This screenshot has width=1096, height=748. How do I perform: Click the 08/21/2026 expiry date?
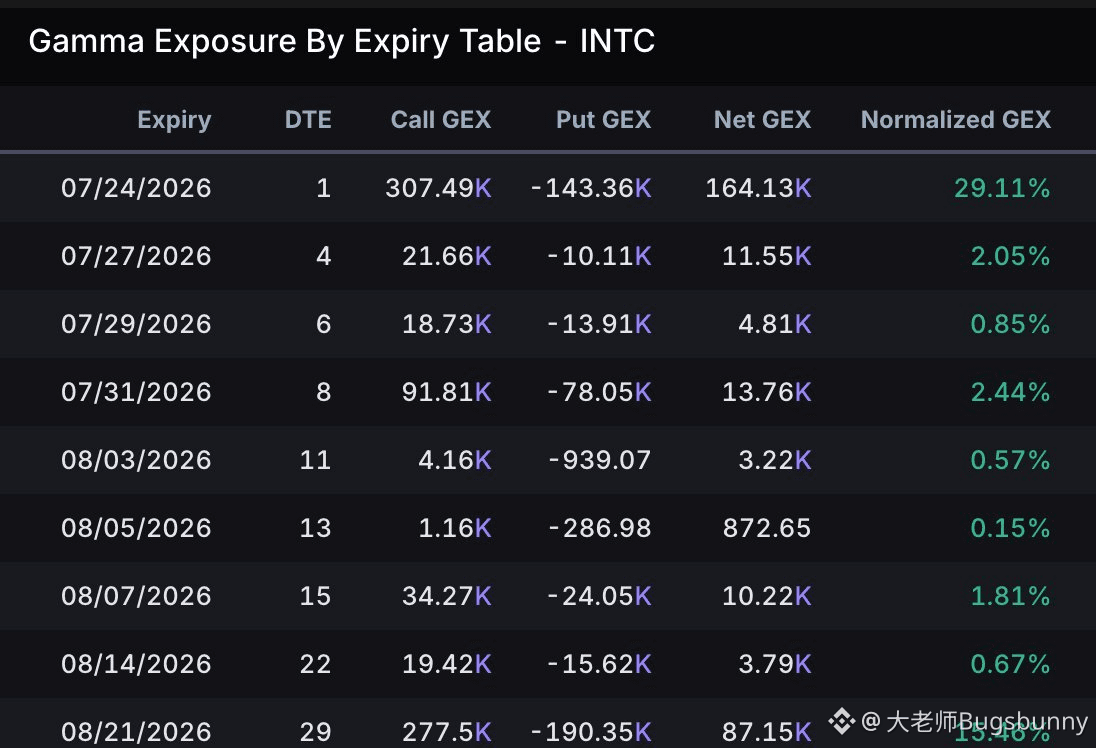pos(136,732)
